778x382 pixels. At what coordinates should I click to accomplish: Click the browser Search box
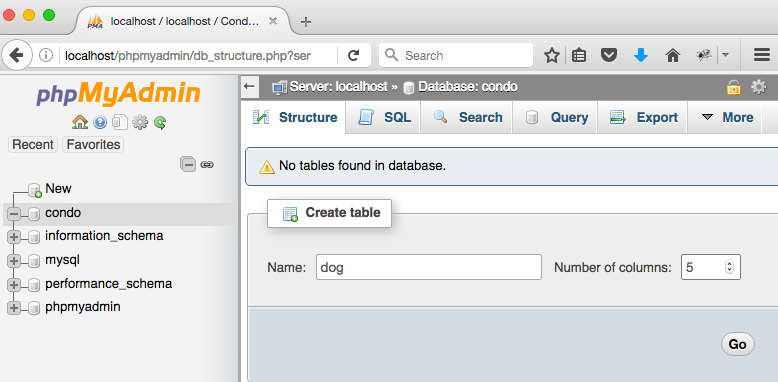pos(455,55)
